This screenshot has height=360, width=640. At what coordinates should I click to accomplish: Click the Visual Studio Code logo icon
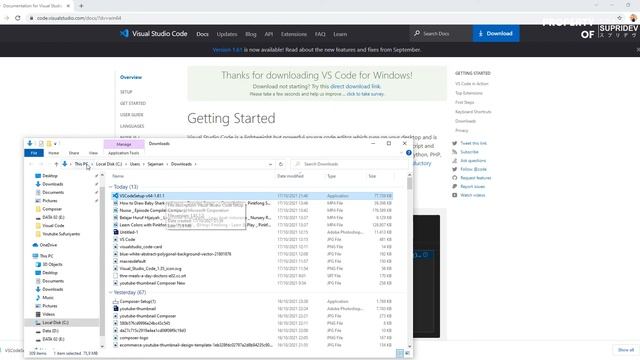tap(124, 33)
